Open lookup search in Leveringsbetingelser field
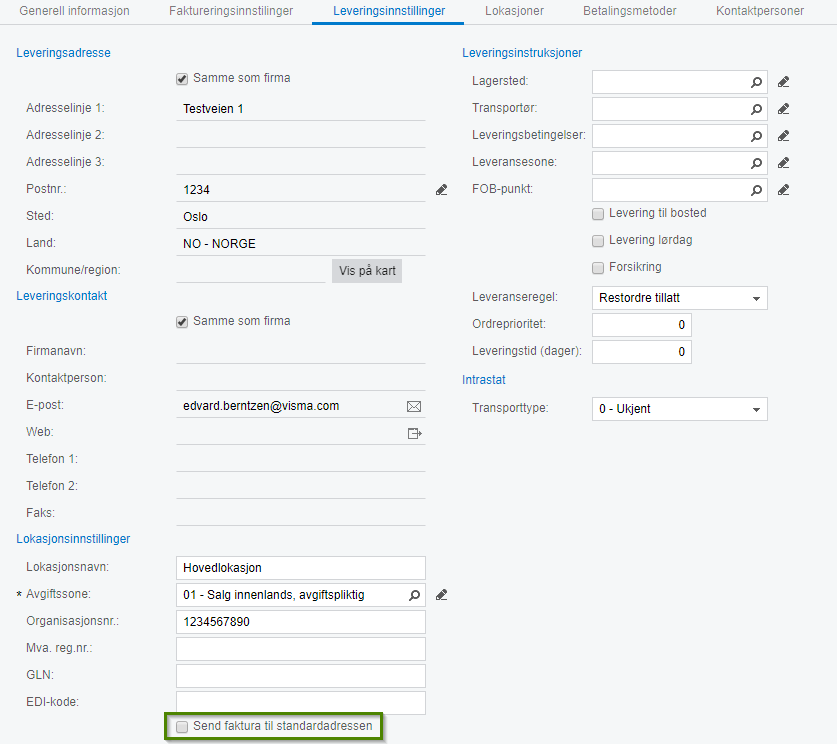The image size is (837, 744). click(757, 136)
